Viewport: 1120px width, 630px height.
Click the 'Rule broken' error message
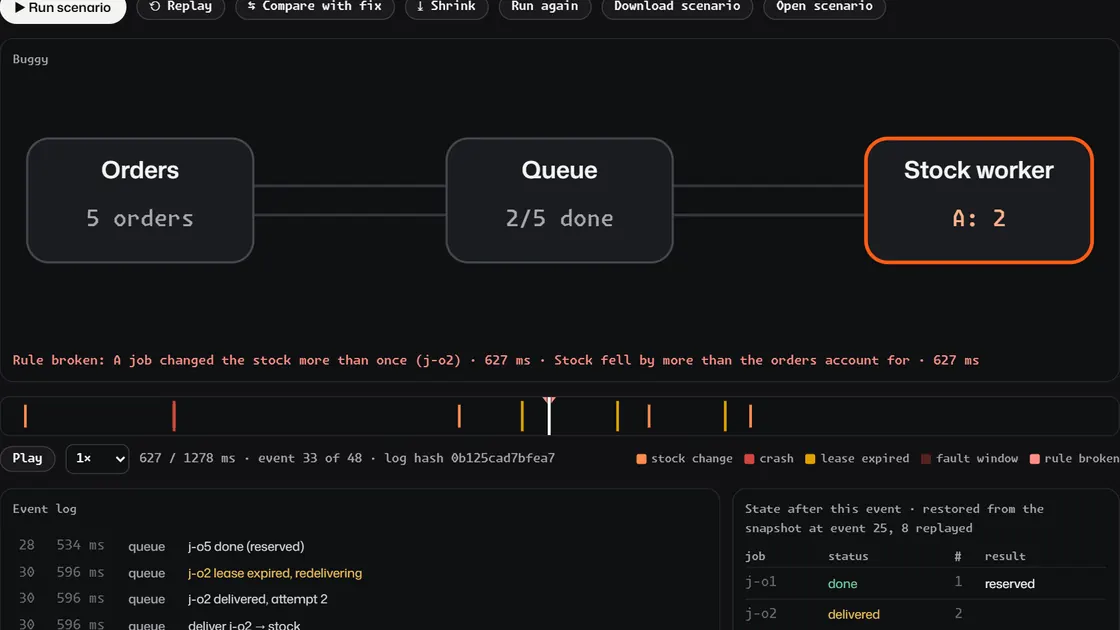[496, 361]
